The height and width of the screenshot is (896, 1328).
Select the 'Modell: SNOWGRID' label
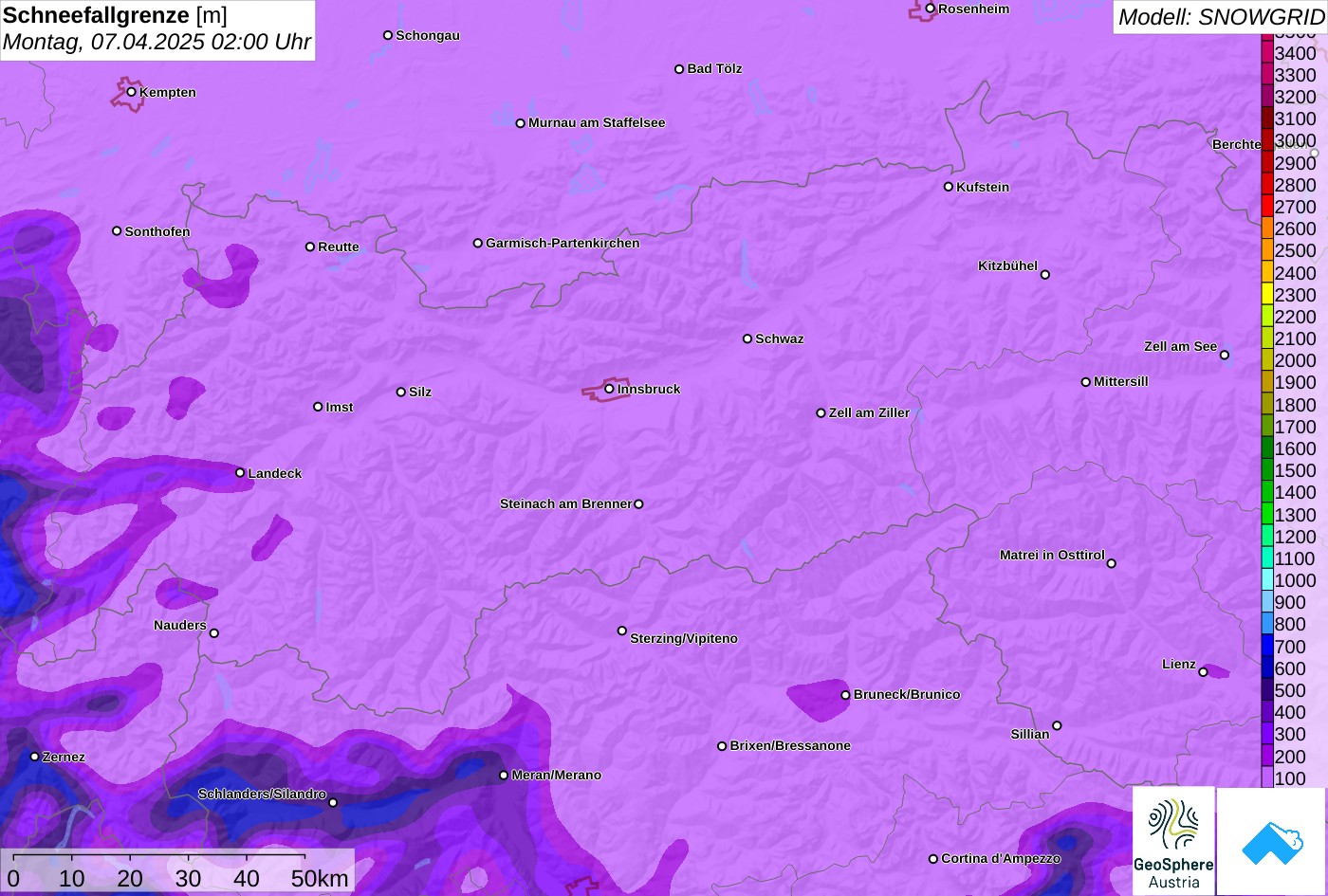click(1221, 17)
